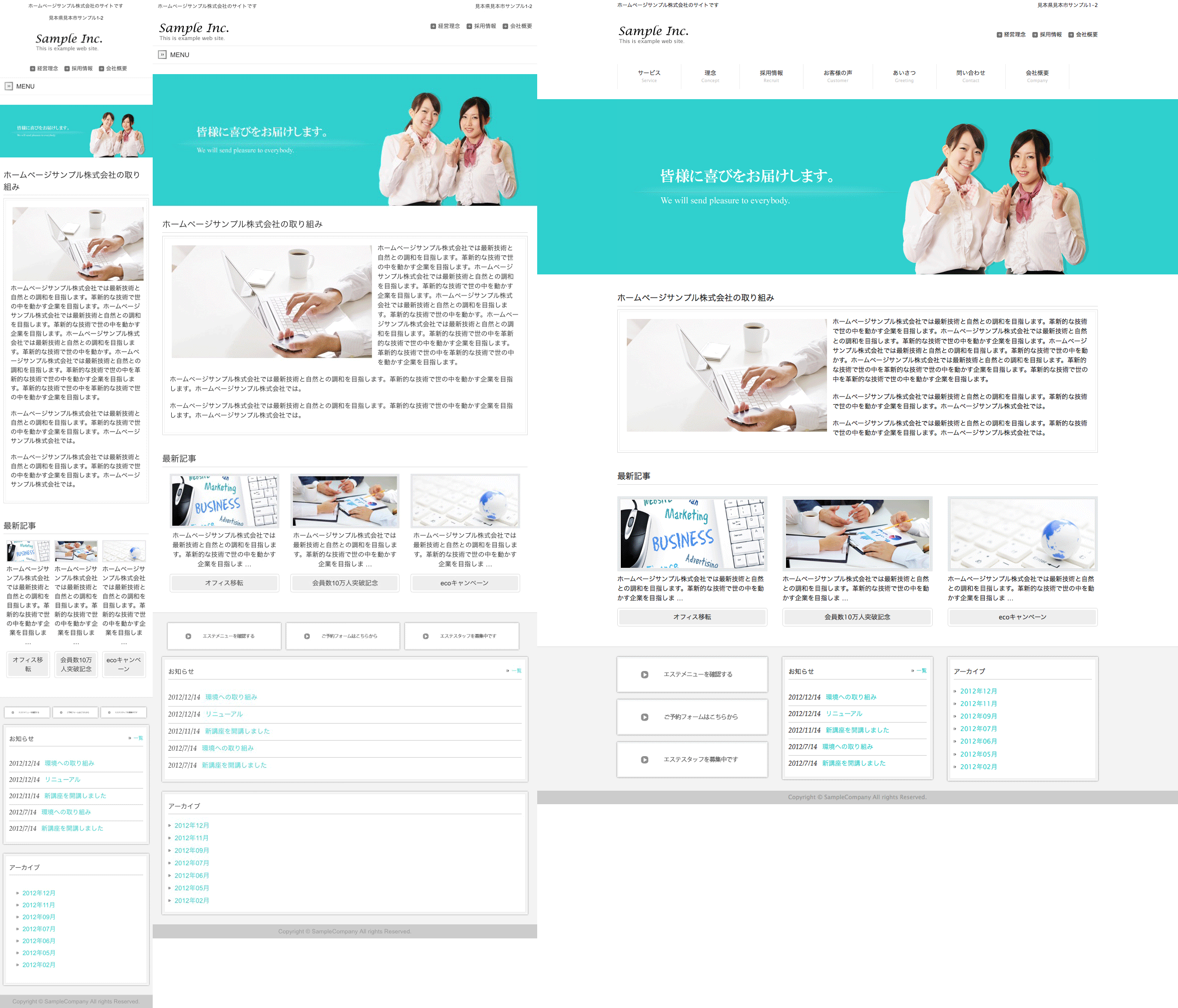This screenshot has height=1008, width=1178.
Task: Click play icon on desktop エステメニューを確認する button
Action: [x=645, y=675]
